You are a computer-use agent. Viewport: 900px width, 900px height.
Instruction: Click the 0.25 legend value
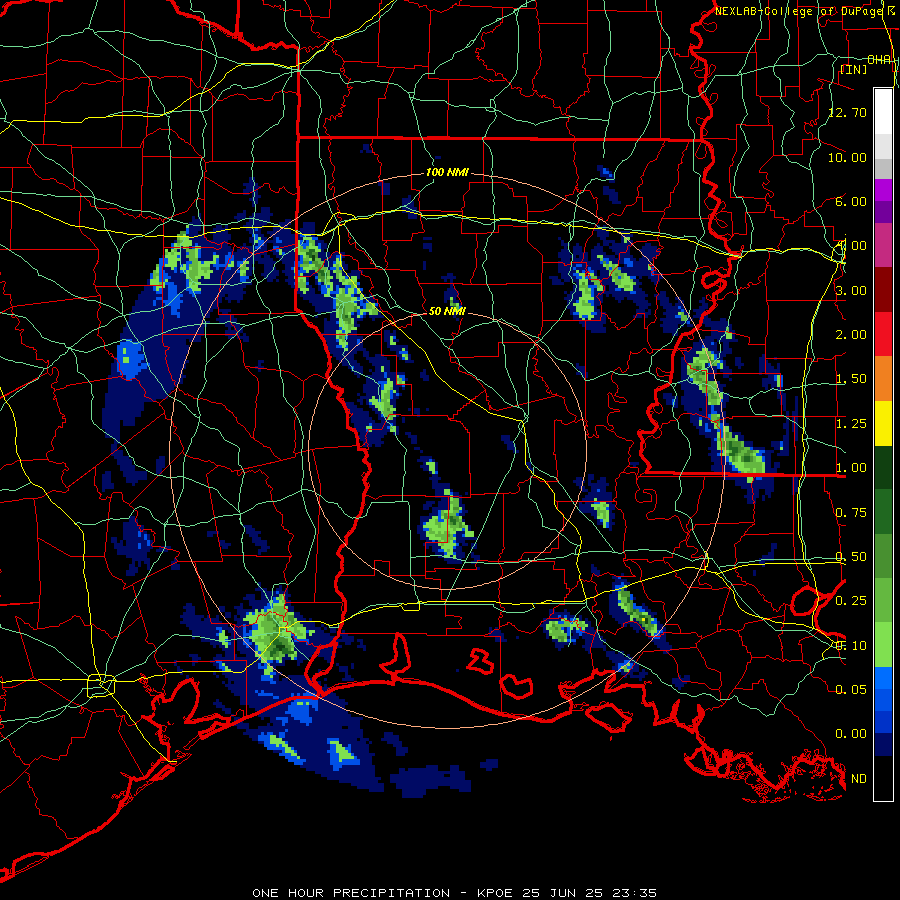[851, 601]
